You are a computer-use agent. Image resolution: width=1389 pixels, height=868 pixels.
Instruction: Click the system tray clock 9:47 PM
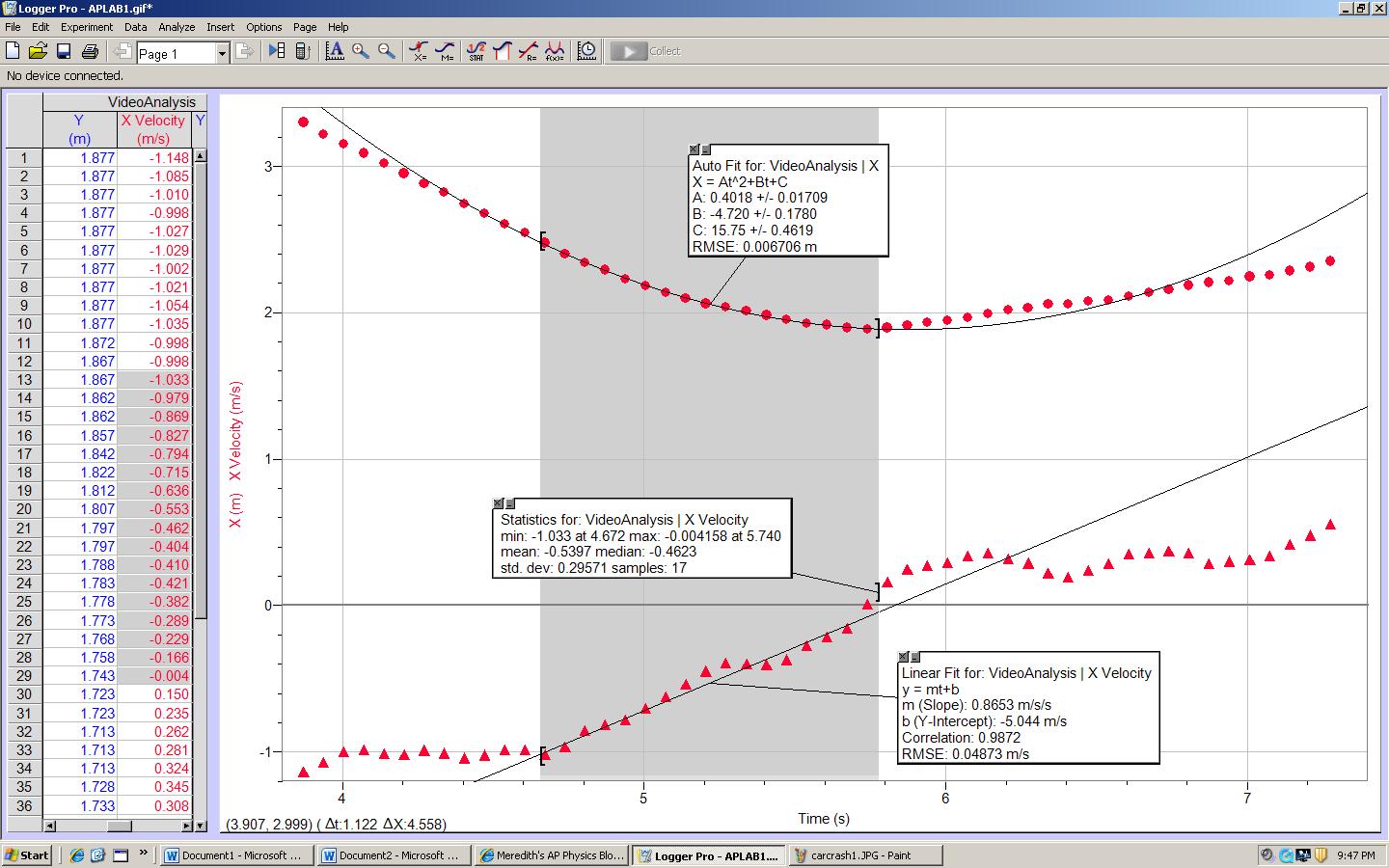(x=1356, y=855)
